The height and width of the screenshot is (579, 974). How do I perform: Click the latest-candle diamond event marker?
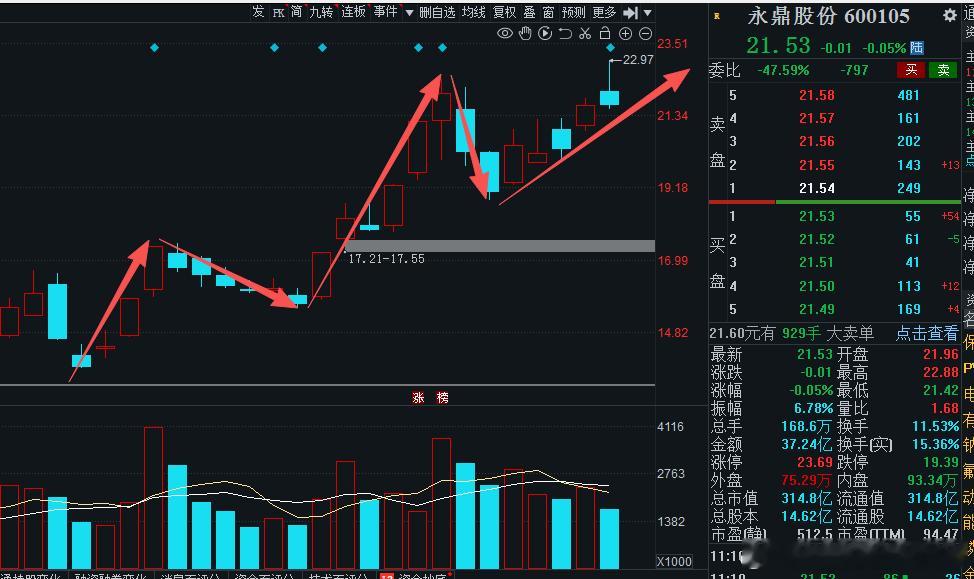coord(610,48)
